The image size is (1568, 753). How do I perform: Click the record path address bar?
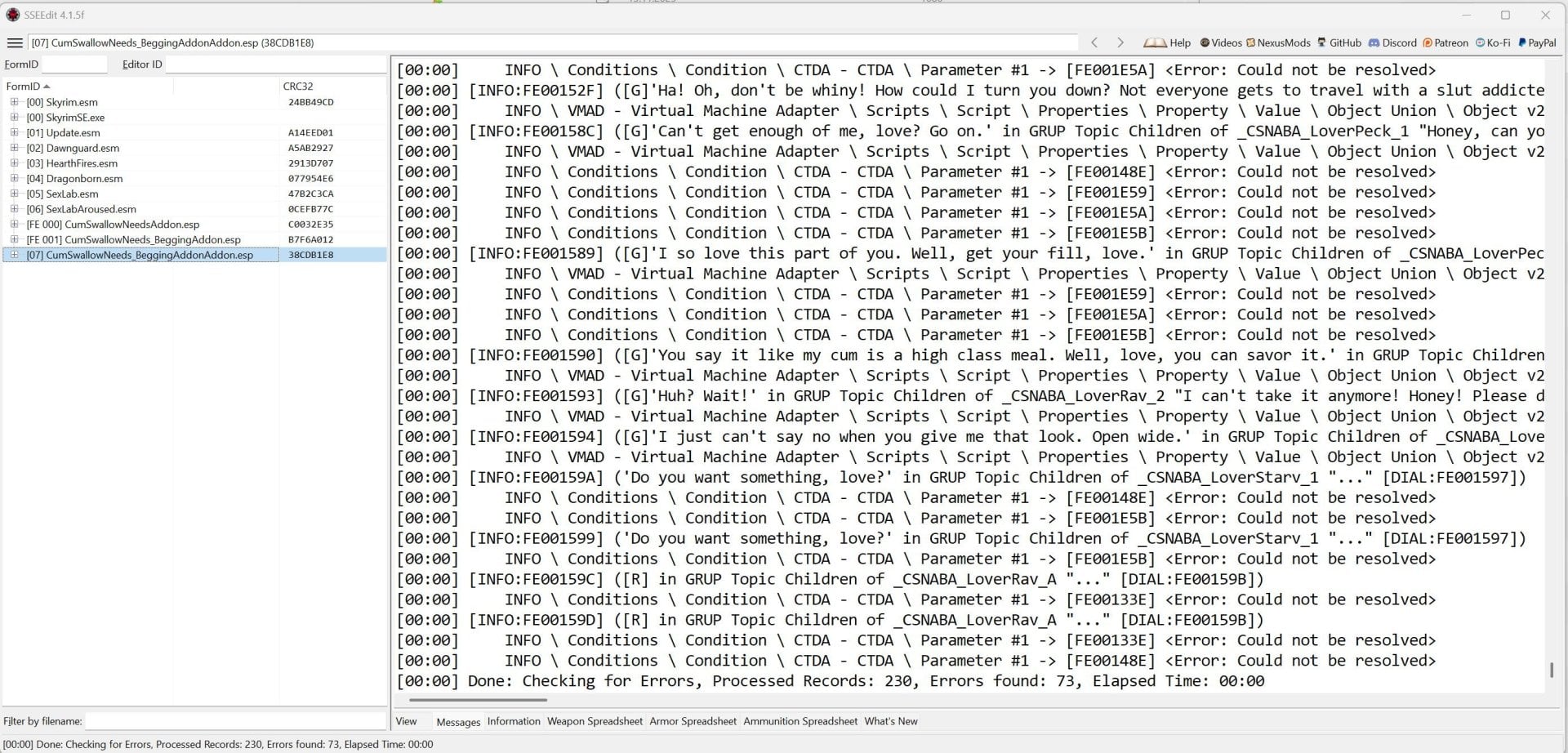tap(553, 42)
